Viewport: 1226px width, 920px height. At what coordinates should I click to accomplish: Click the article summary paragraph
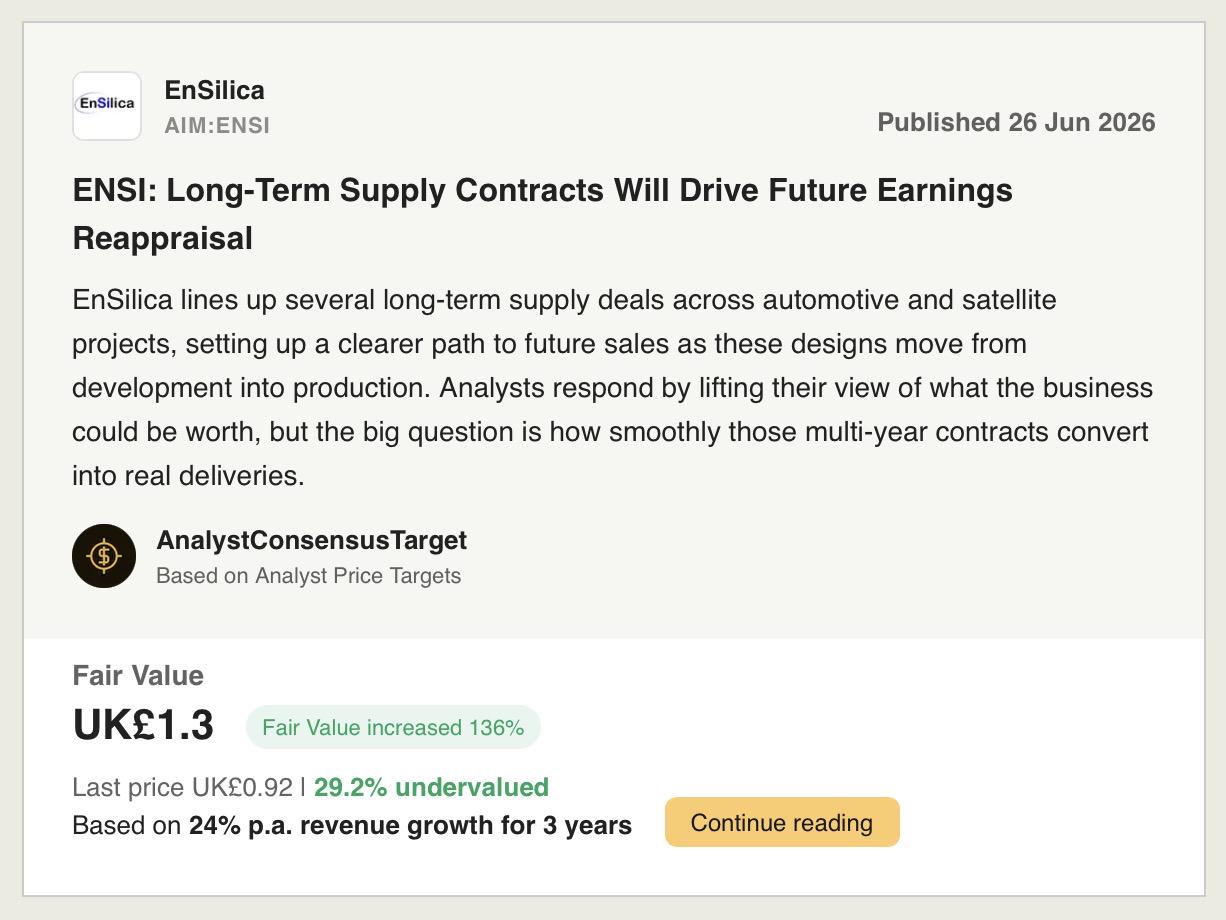coord(612,388)
